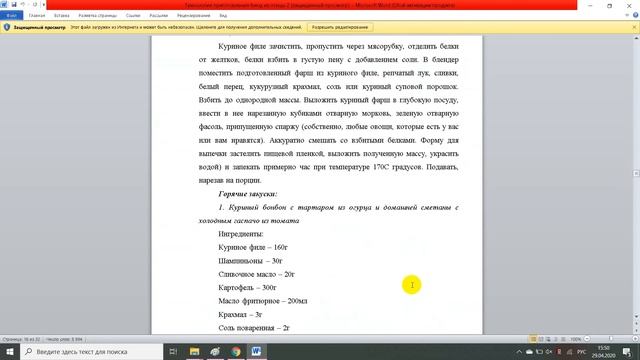Select Print Layout view icon

tap(533, 339)
